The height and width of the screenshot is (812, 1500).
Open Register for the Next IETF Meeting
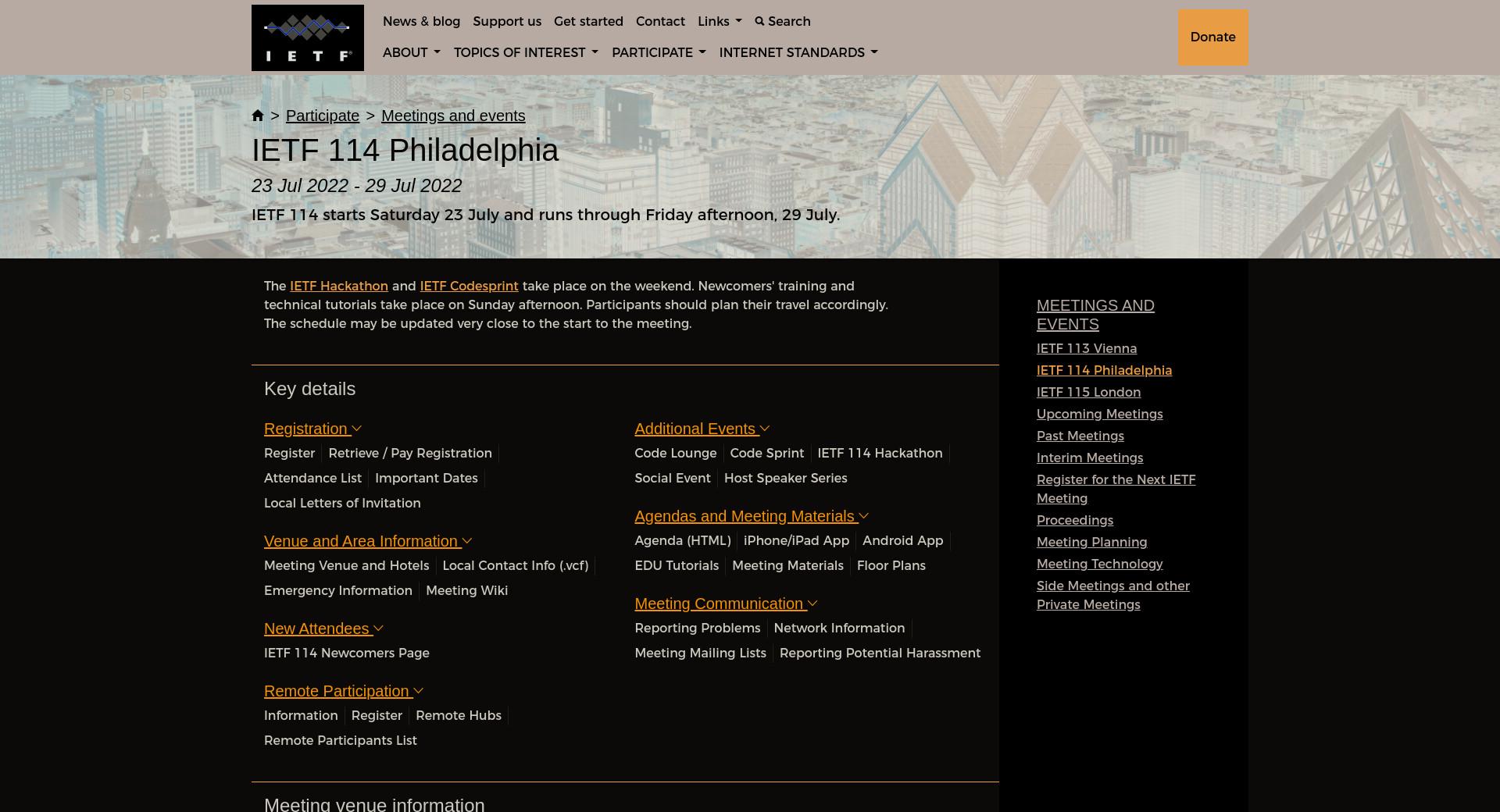coord(1116,489)
